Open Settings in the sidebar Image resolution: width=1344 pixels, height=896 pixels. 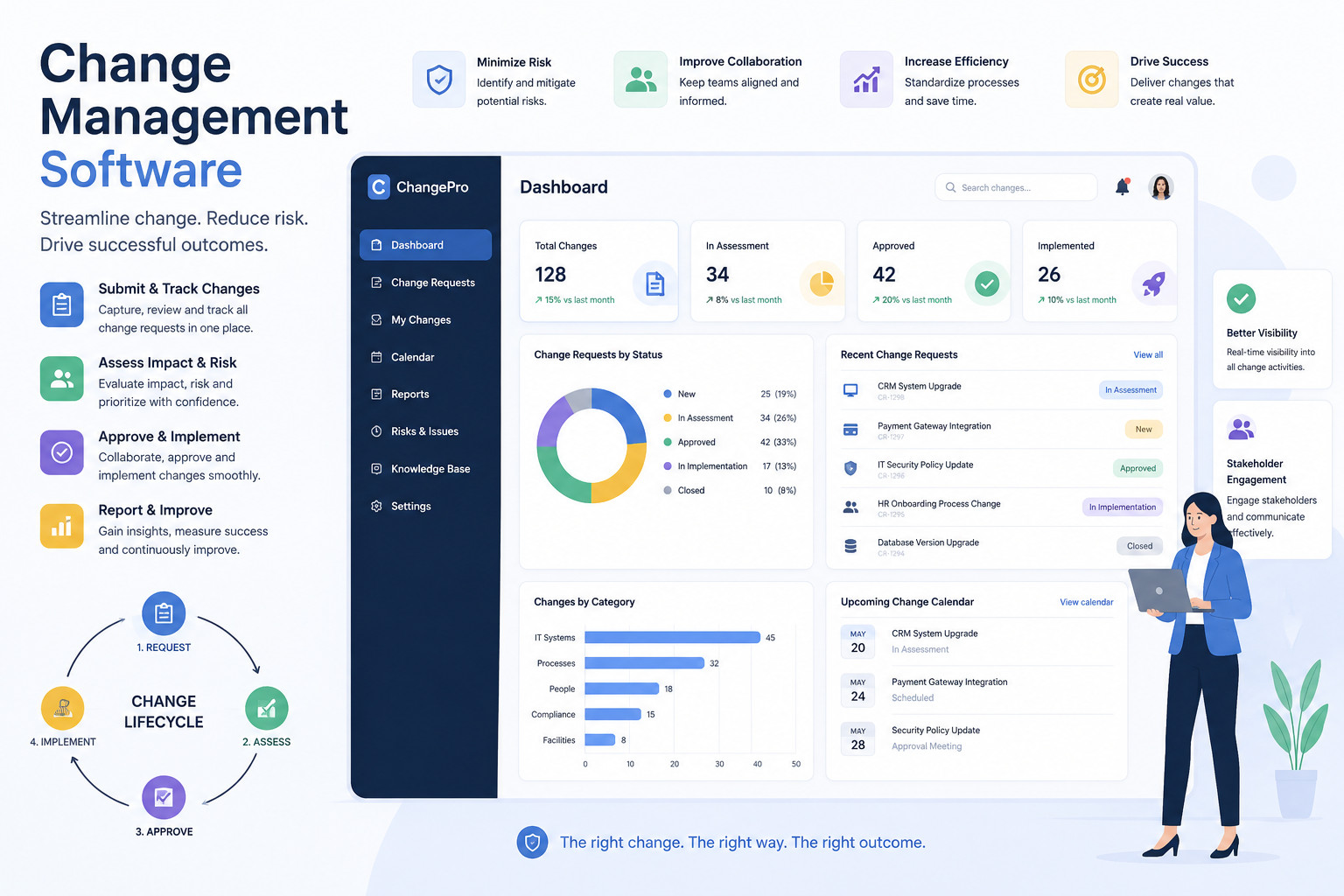point(425,507)
